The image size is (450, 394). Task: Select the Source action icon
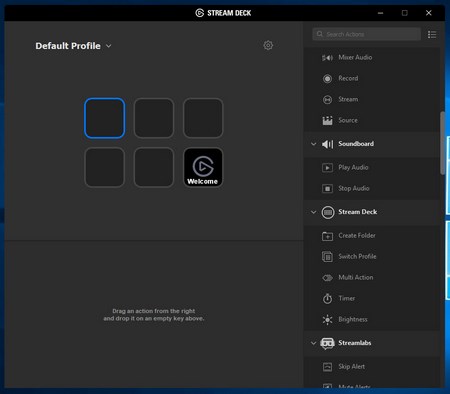coord(327,120)
